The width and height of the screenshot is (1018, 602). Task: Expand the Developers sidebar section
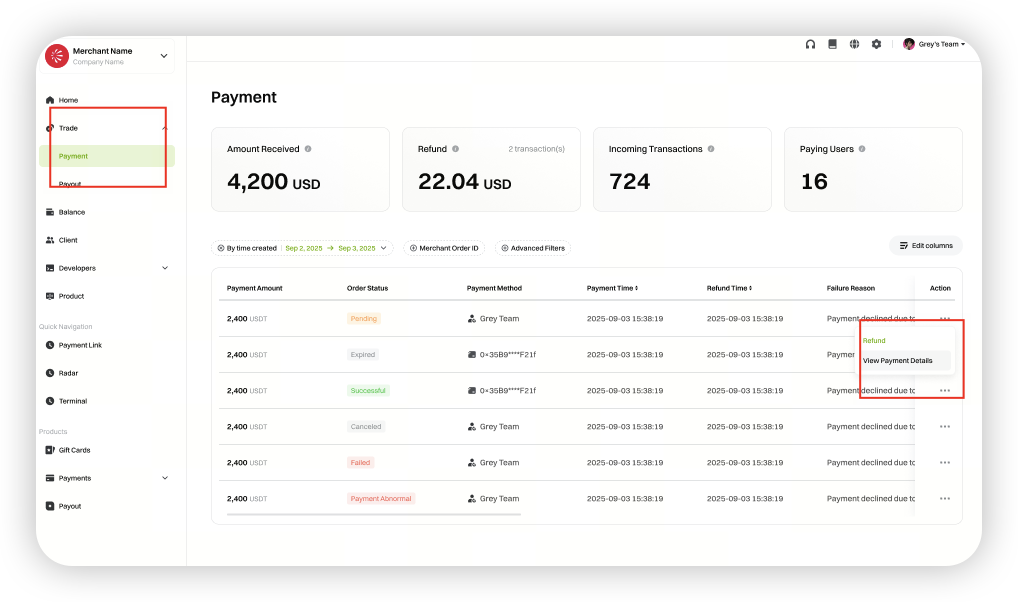(165, 268)
